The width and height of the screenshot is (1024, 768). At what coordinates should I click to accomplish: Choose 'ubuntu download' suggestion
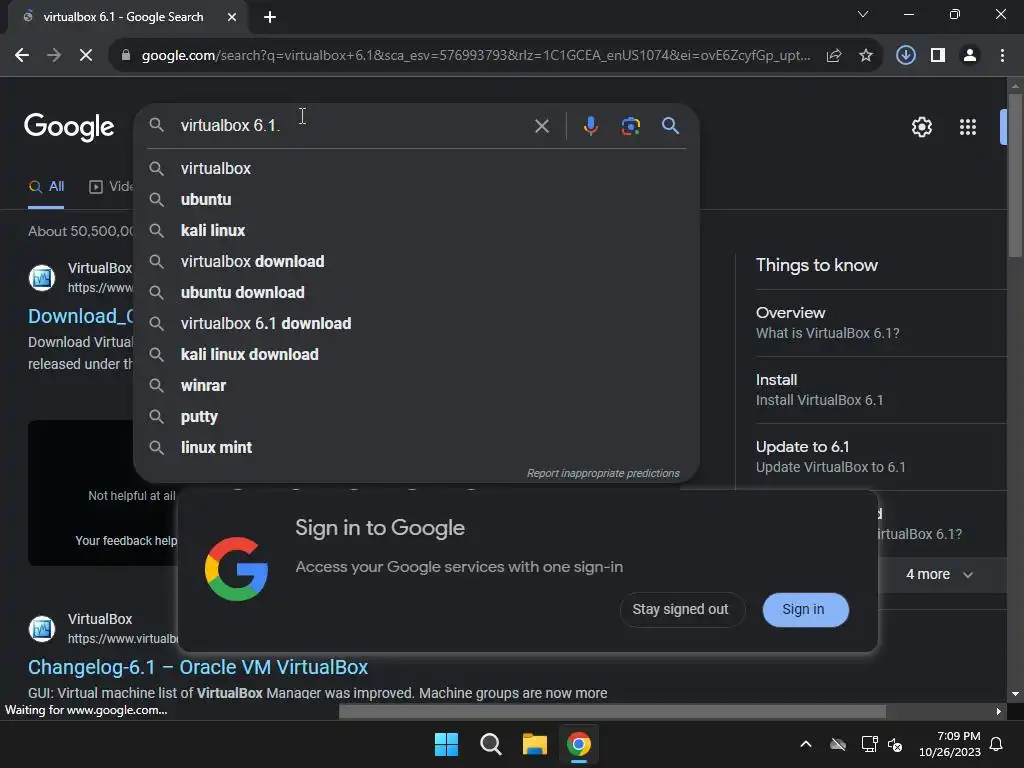[x=416, y=293]
